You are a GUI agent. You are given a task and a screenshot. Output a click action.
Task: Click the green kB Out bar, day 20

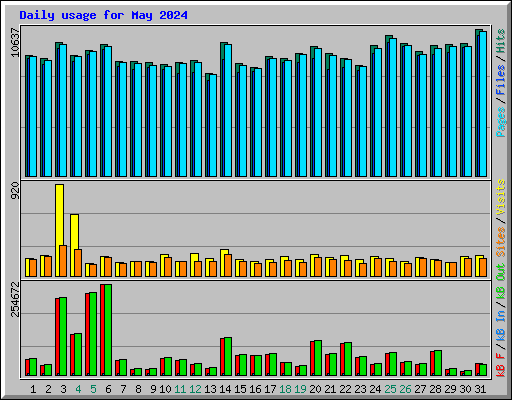(318, 358)
